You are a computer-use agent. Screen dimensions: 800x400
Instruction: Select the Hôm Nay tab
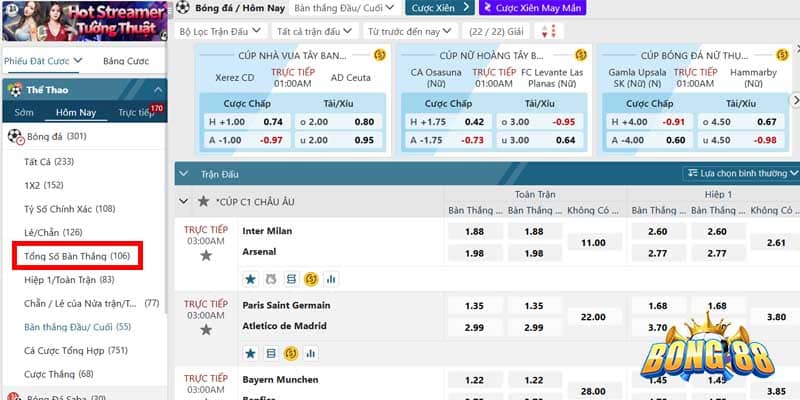76,112
